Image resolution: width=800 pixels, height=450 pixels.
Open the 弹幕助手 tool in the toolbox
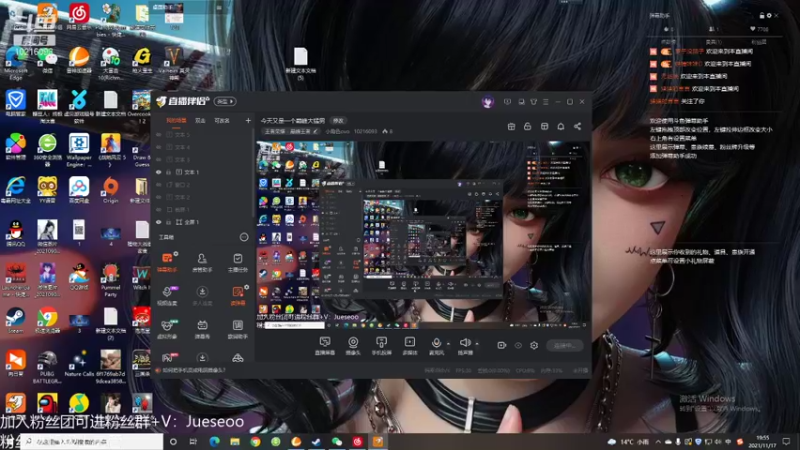click(x=167, y=262)
